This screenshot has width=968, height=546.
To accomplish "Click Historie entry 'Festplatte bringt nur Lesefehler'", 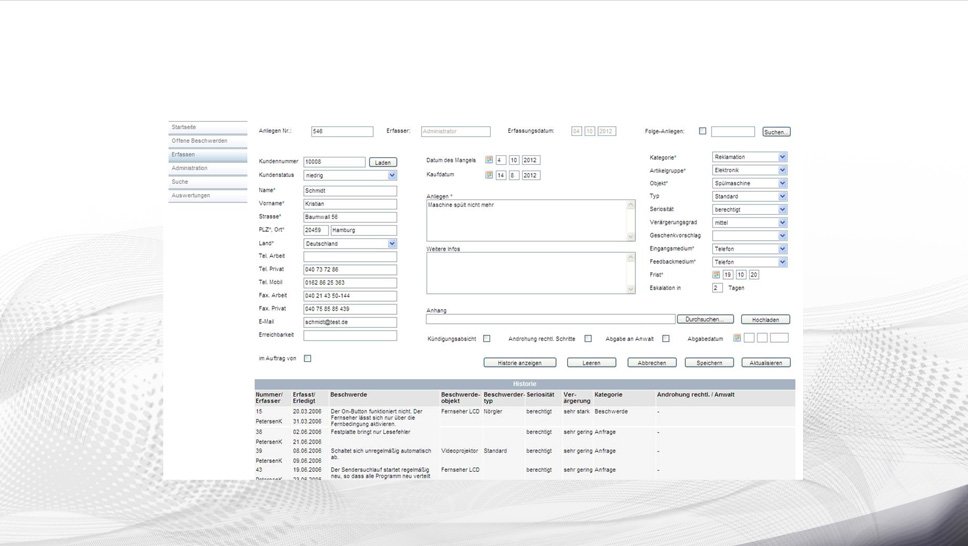I will point(370,432).
